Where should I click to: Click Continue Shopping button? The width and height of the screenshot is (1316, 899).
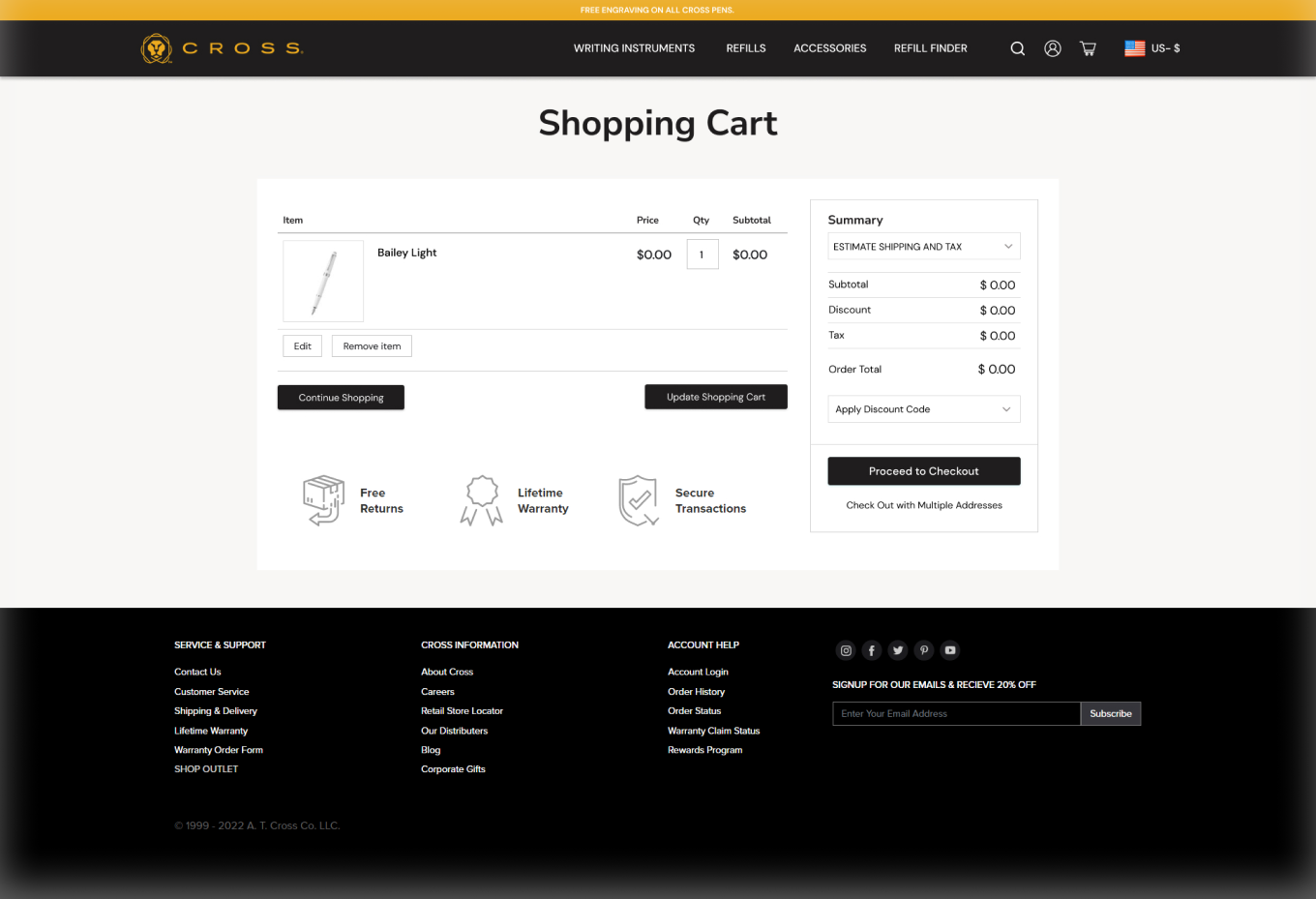coord(341,398)
